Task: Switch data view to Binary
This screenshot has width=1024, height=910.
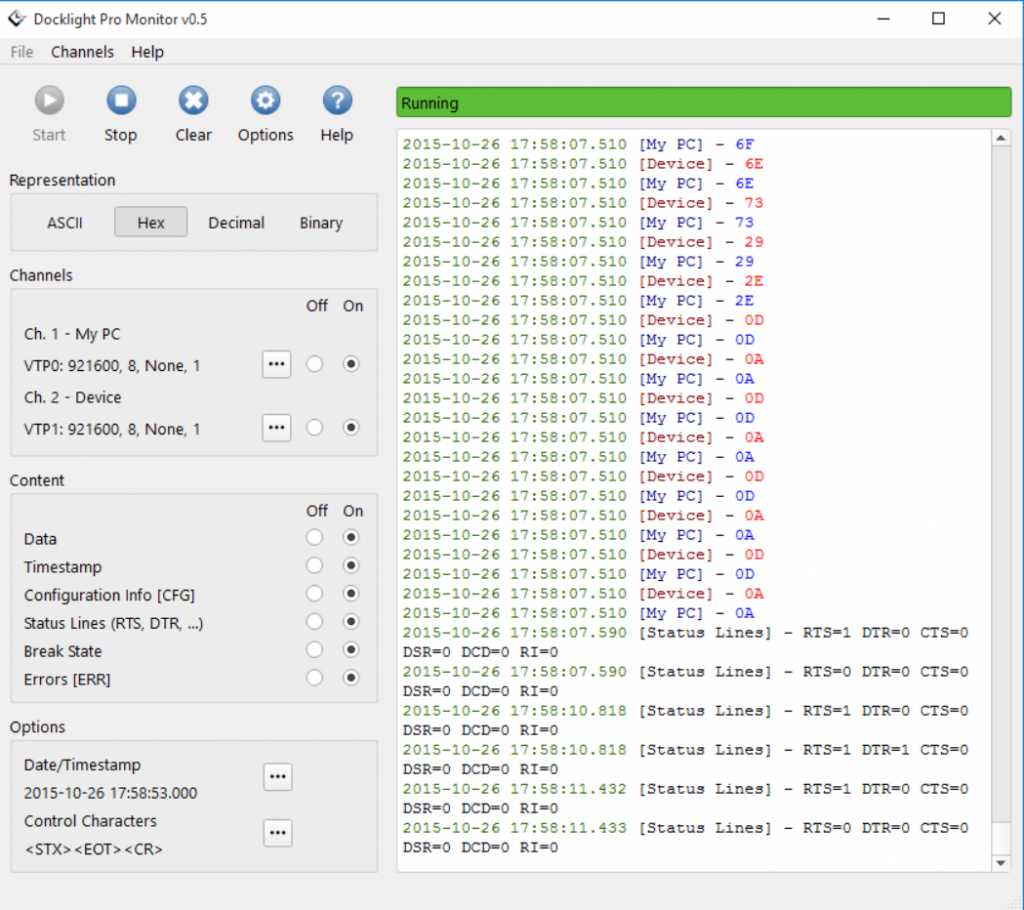Action: click(x=320, y=222)
